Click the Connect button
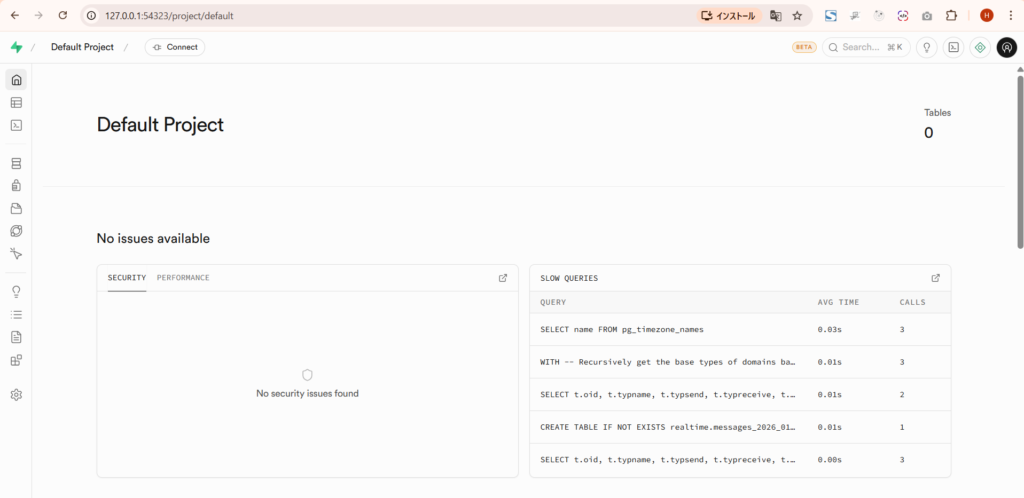This screenshot has height=498, width=1024. coord(175,47)
